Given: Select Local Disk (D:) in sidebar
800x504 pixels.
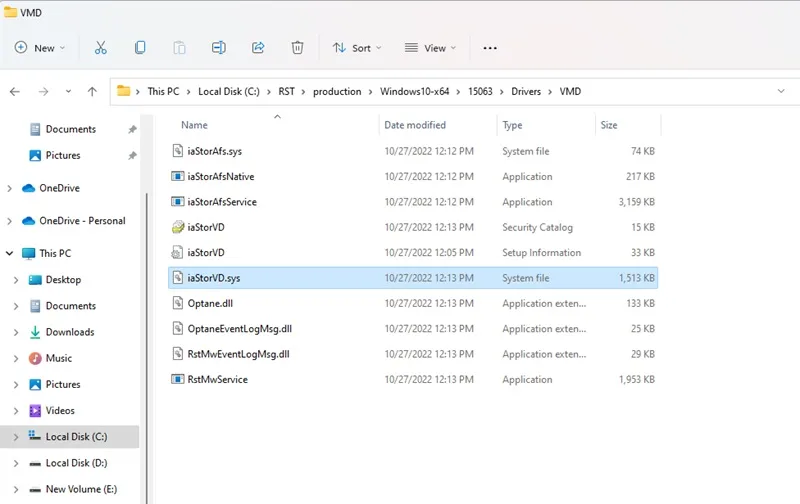Looking at the screenshot, I should [76, 463].
